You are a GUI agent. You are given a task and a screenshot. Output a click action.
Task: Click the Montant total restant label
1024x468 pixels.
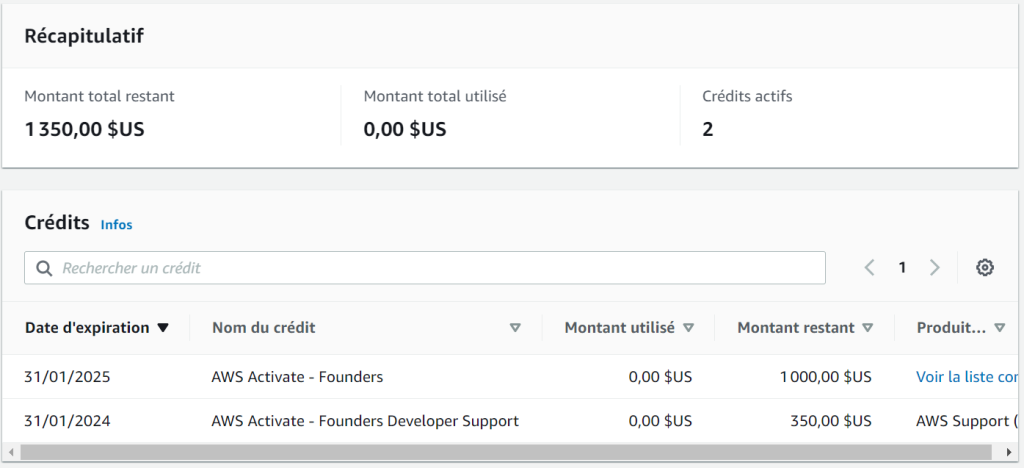[99, 97]
